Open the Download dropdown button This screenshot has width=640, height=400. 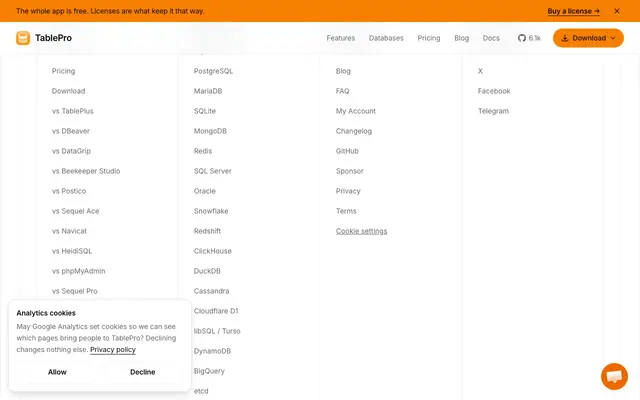(x=588, y=38)
